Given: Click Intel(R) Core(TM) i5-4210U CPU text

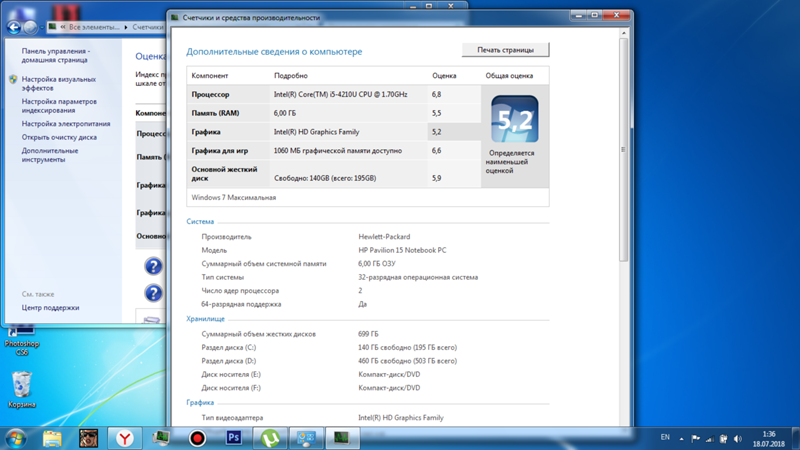Looking at the screenshot, I should pyautogui.click(x=340, y=94).
